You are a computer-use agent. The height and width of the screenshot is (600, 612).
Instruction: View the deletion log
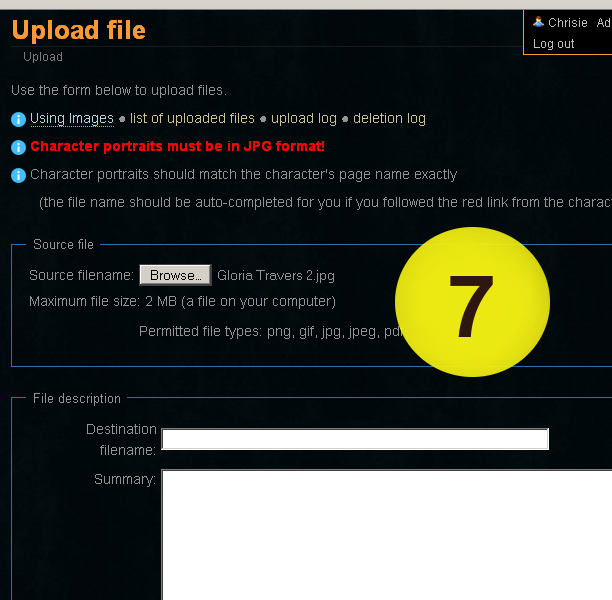tap(389, 118)
